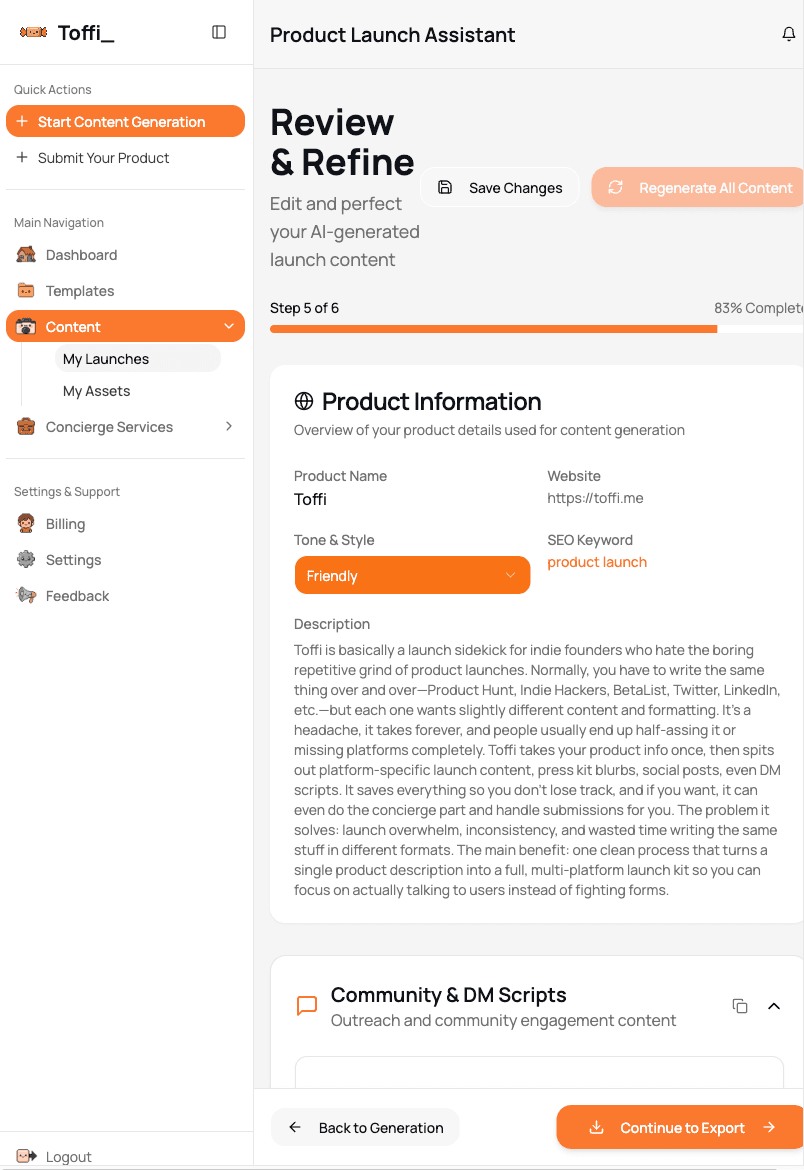Click the Product Launch Assistant title
The width and height of the screenshot is (804, 1170).
coord(392,34)
